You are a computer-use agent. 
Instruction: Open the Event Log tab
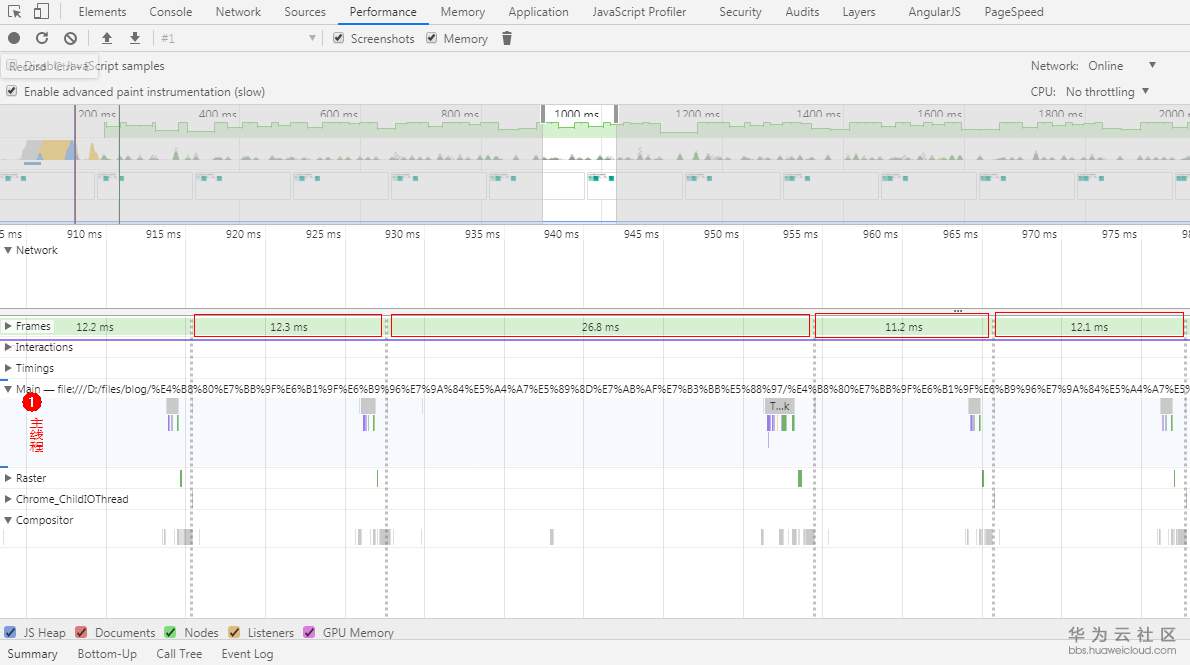(x=247, y=654)
